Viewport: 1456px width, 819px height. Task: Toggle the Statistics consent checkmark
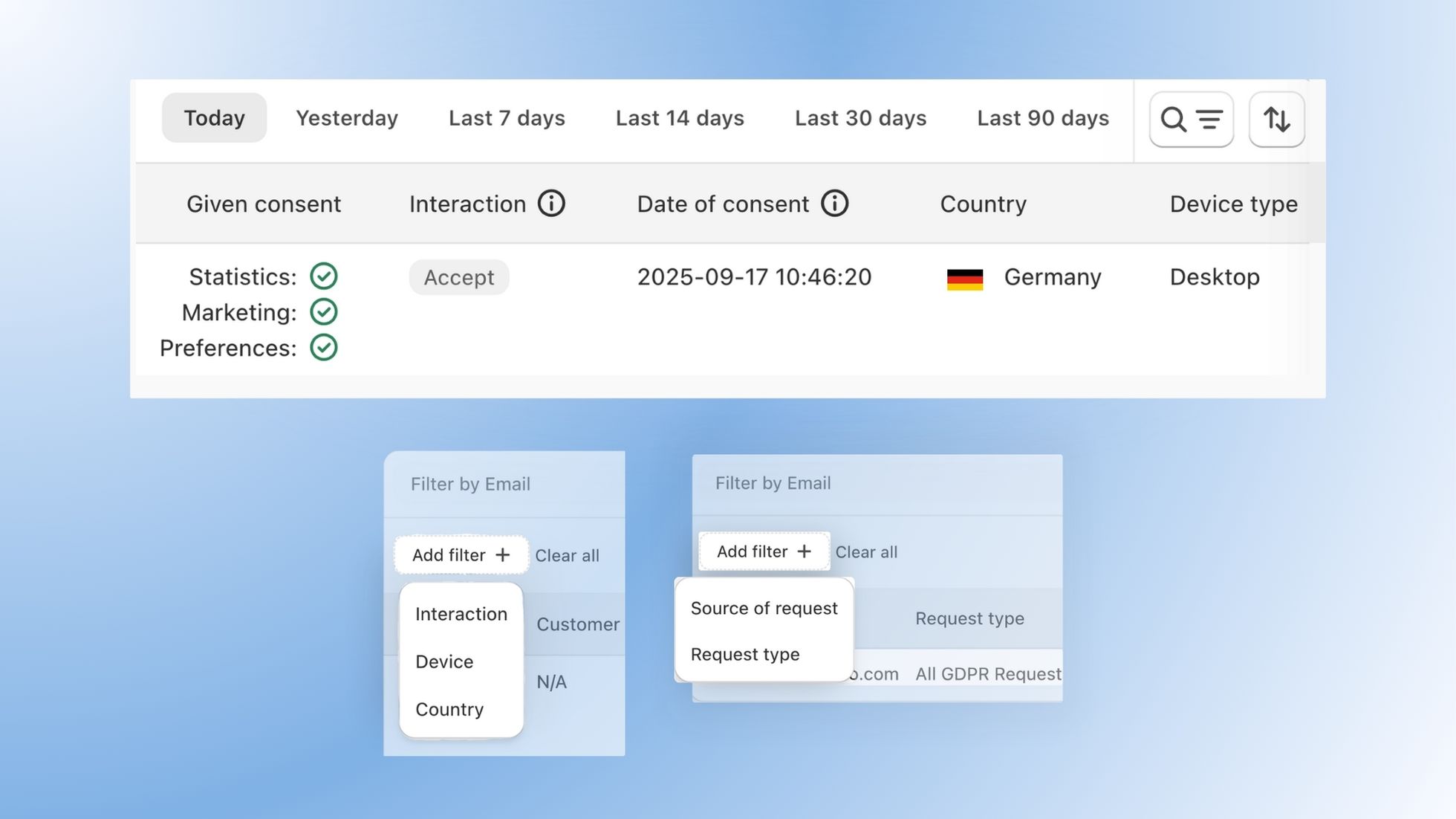[323, 276]
